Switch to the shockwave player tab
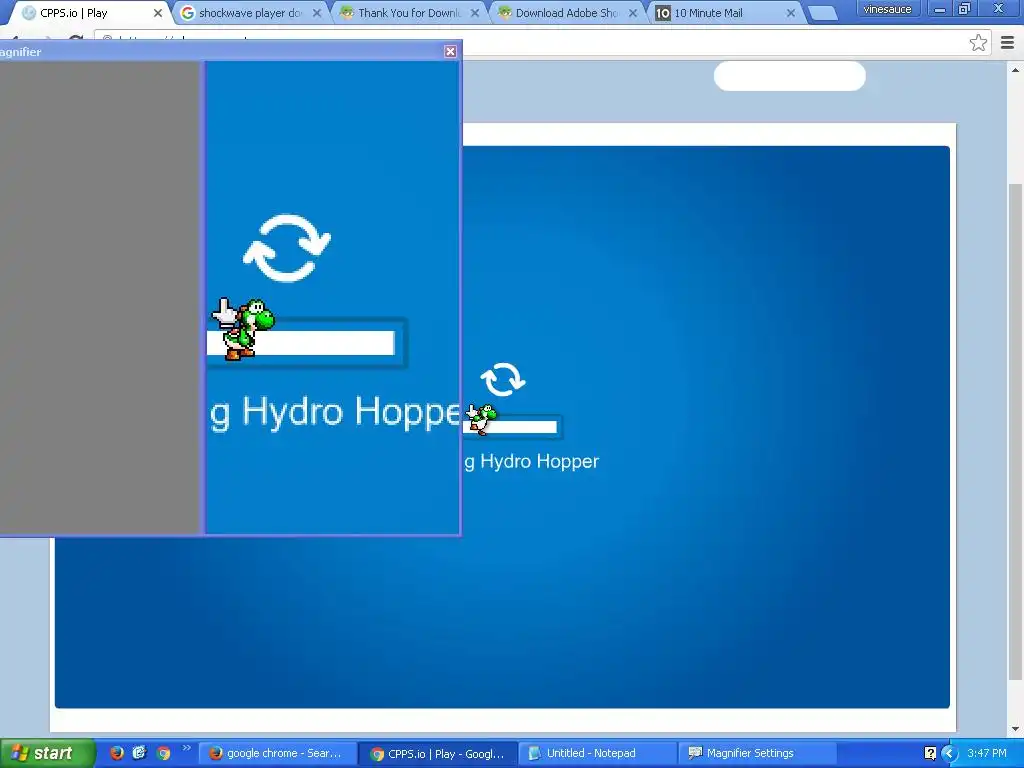The width and height of the screenshot is (1024, 768). (x=250, y=13)
